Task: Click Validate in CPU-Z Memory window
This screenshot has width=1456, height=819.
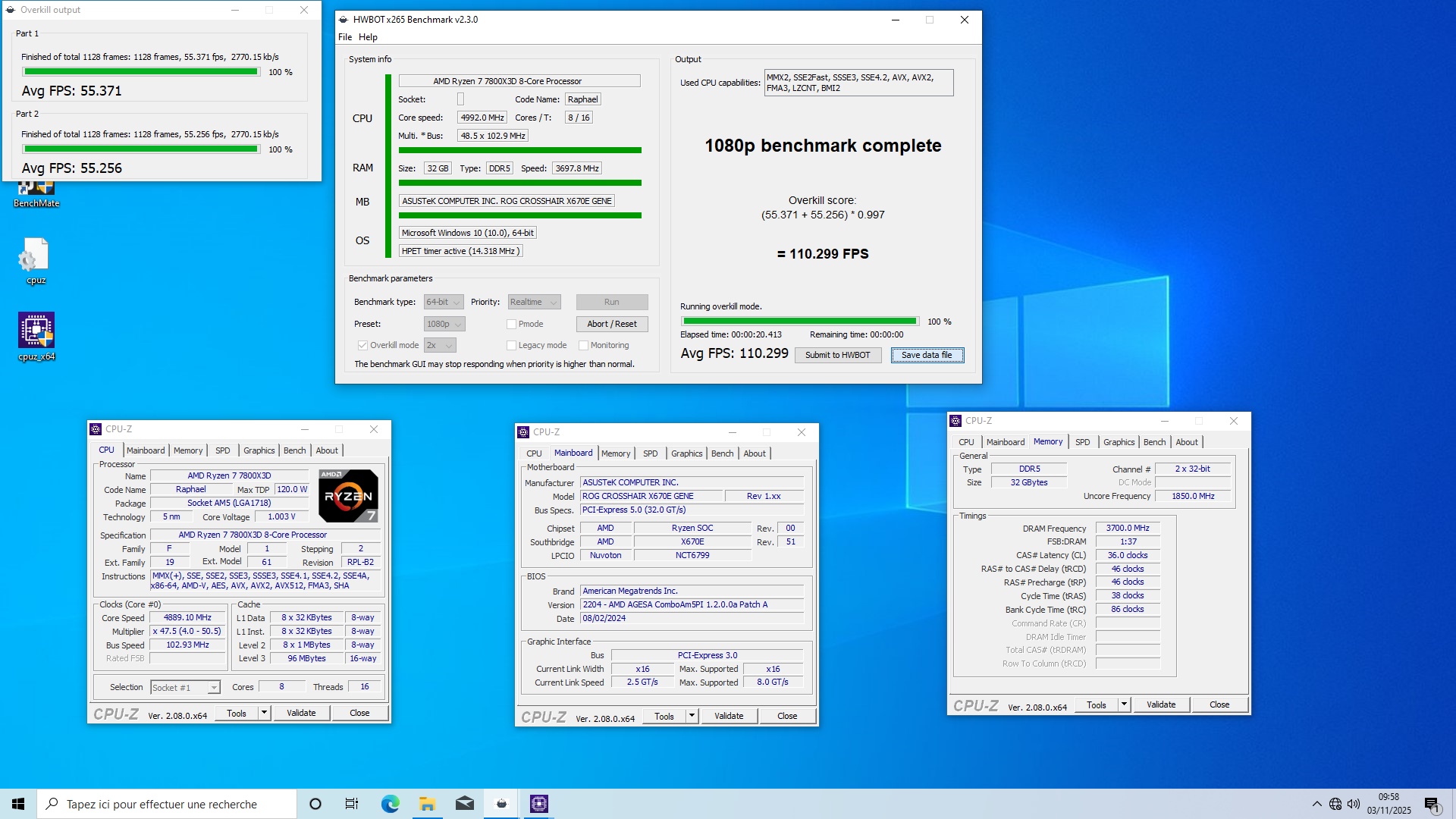Action: [1161, 704]
